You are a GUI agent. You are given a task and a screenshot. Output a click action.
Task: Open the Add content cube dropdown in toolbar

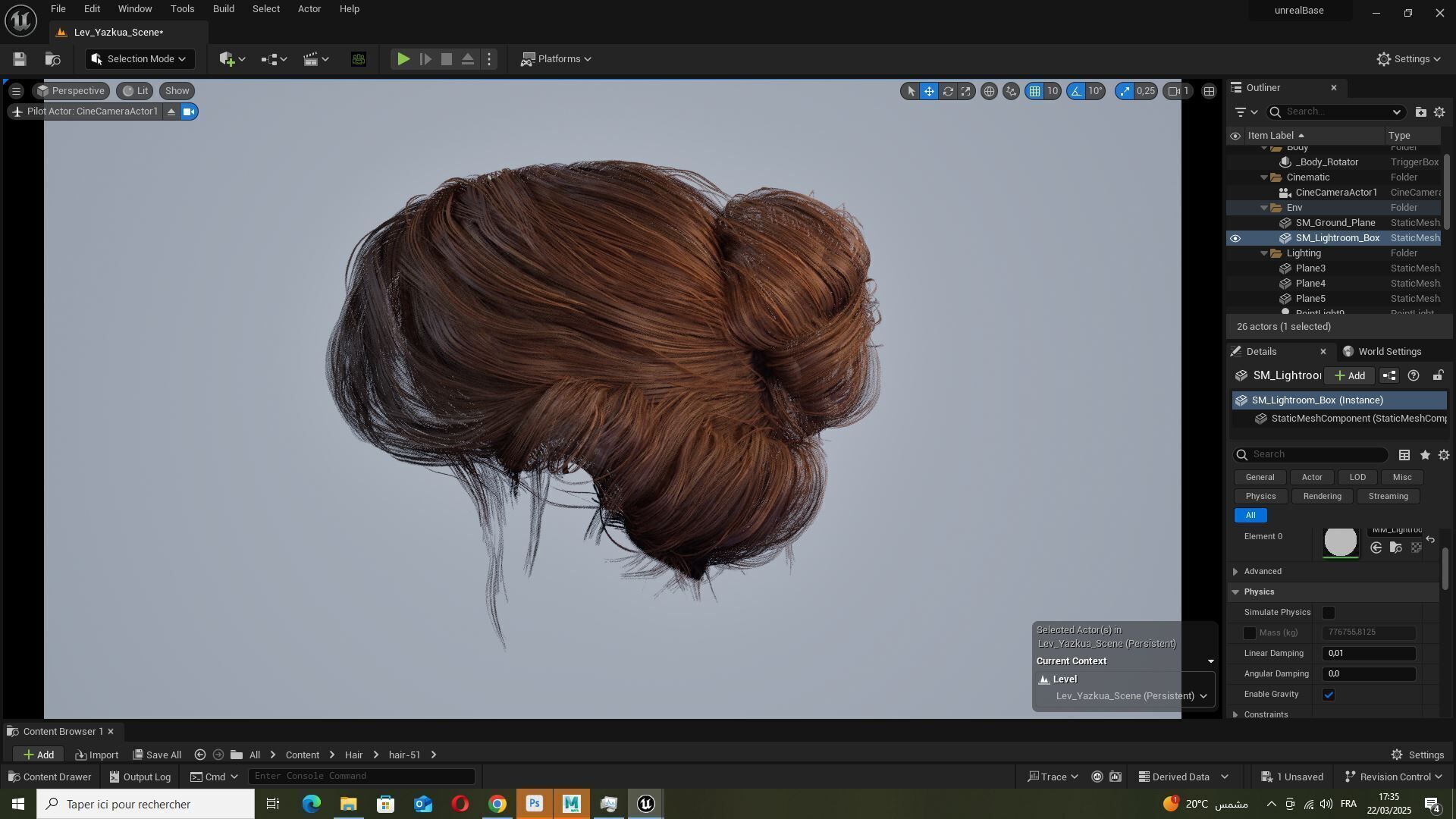point(232,59)
